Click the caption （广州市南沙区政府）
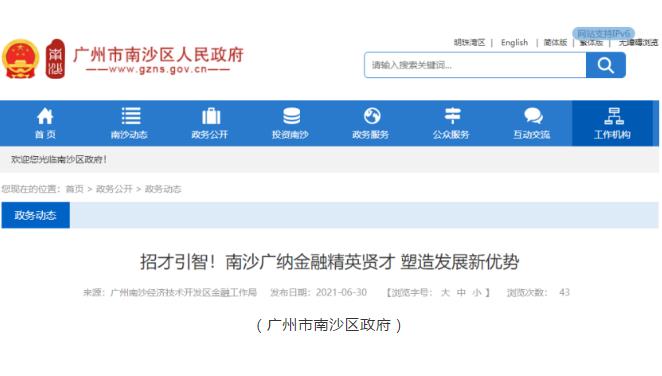 click(329, 325)
